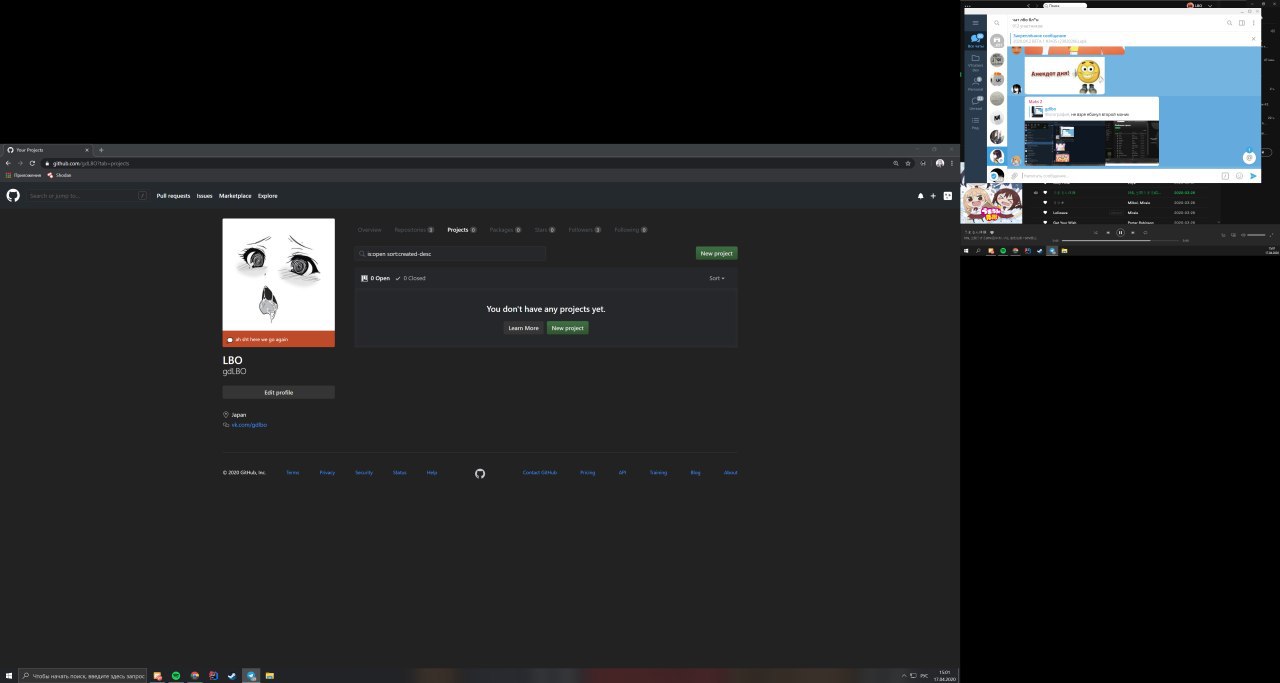Click the Spotify playback progress bar
The height and width of the screenshot is (683, 1280).
click(1120, 240)
